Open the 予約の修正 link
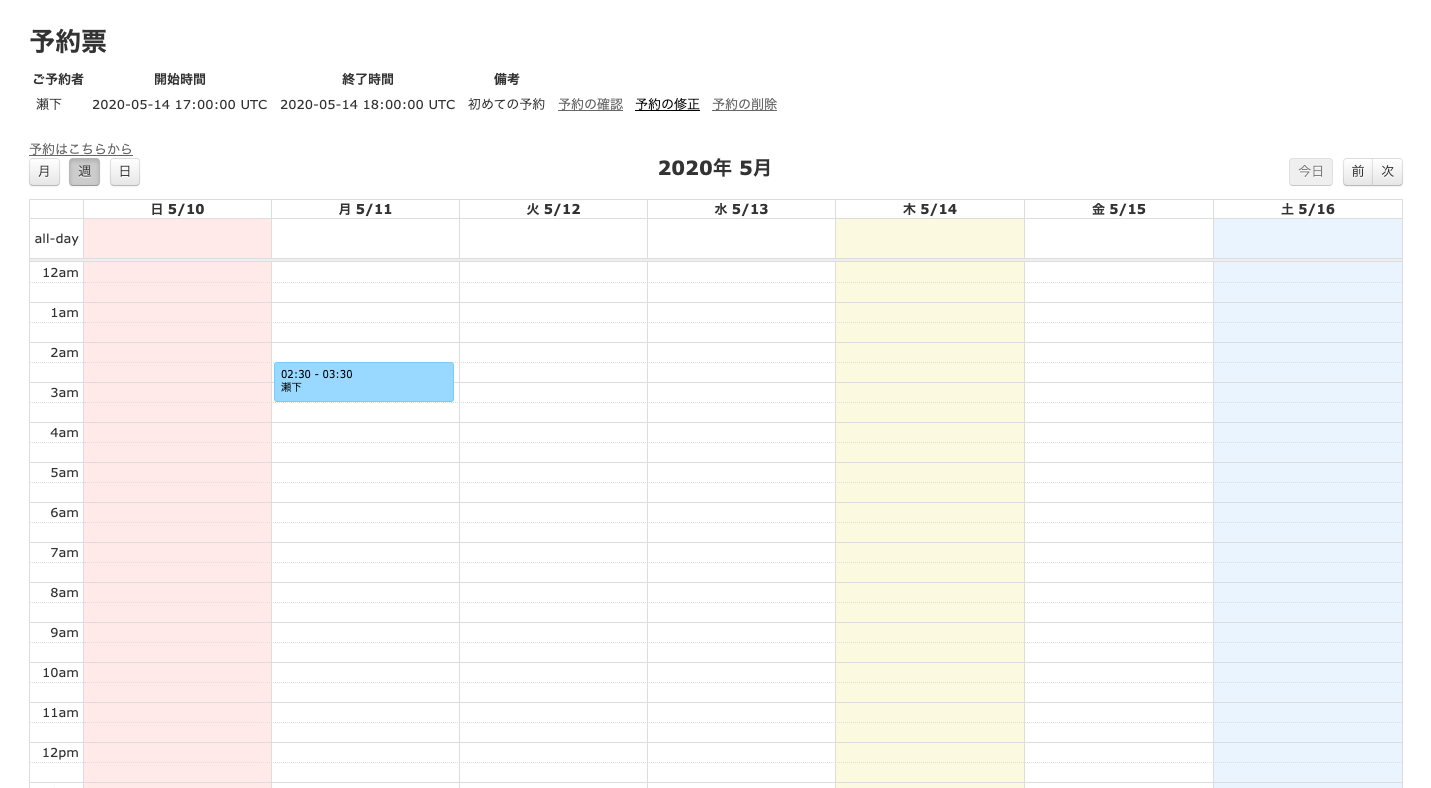 [x=667, y=104]
